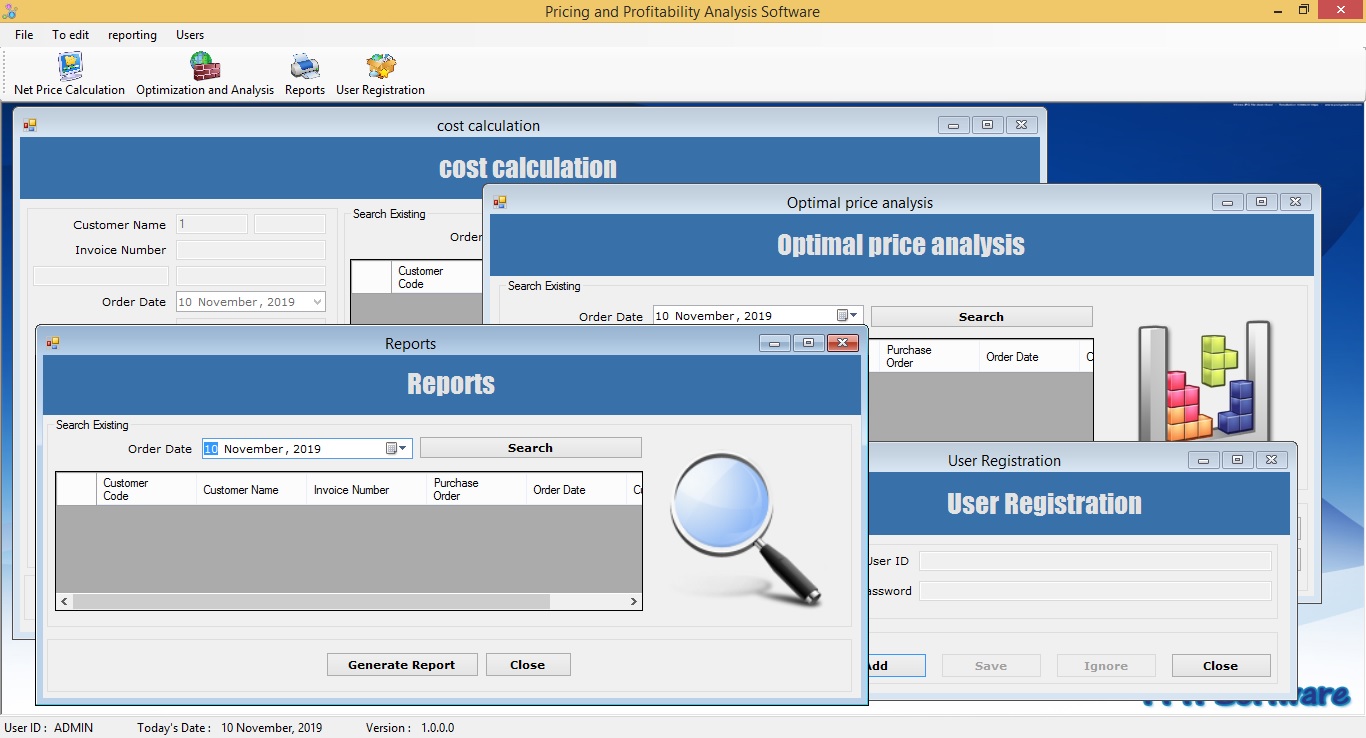This screenshot has height=738, width=1366.
Task: Click the User ID input field
Action: pos(1095,561)
